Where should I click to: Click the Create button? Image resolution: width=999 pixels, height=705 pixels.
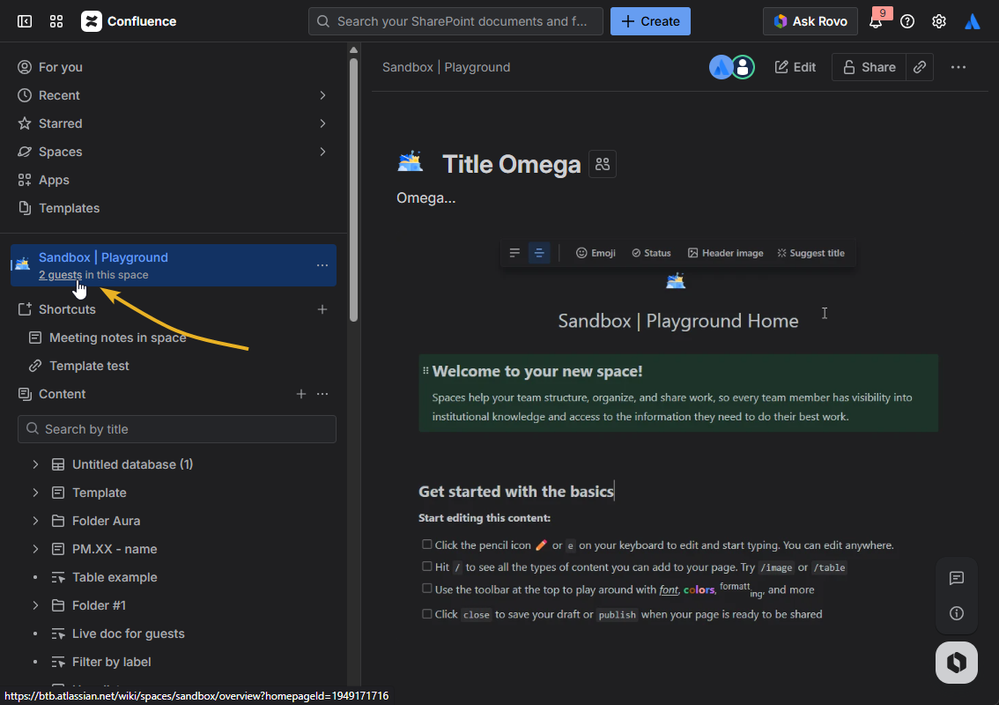coord(650,21)
